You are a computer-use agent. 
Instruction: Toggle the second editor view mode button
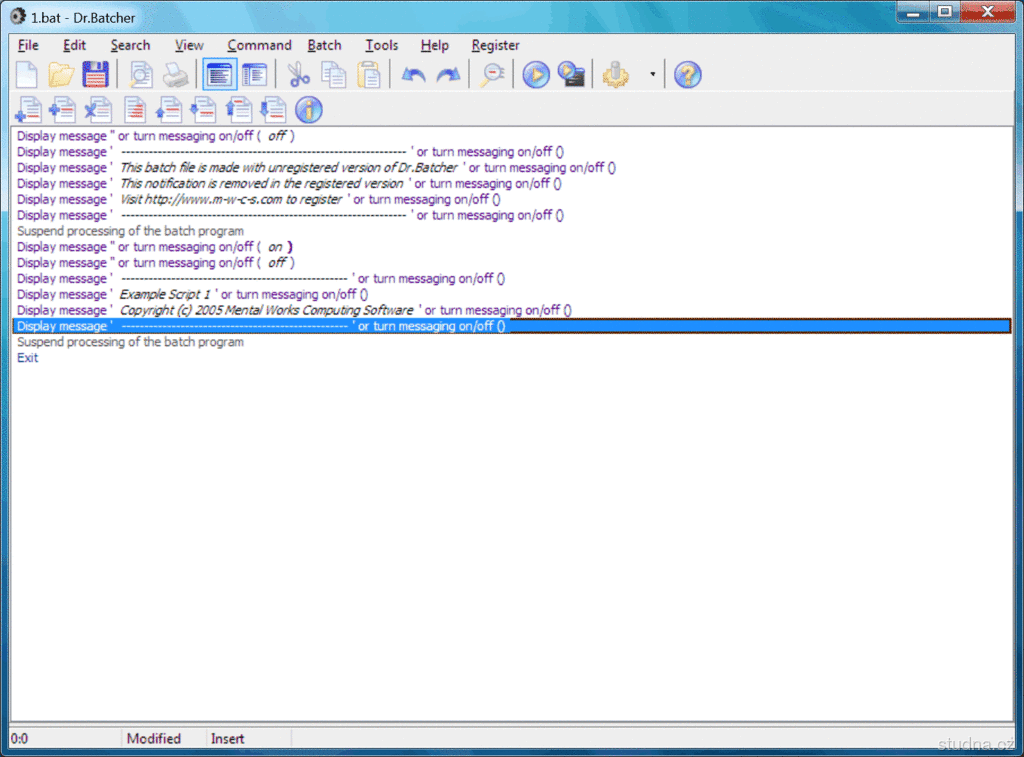coord(254,75)
